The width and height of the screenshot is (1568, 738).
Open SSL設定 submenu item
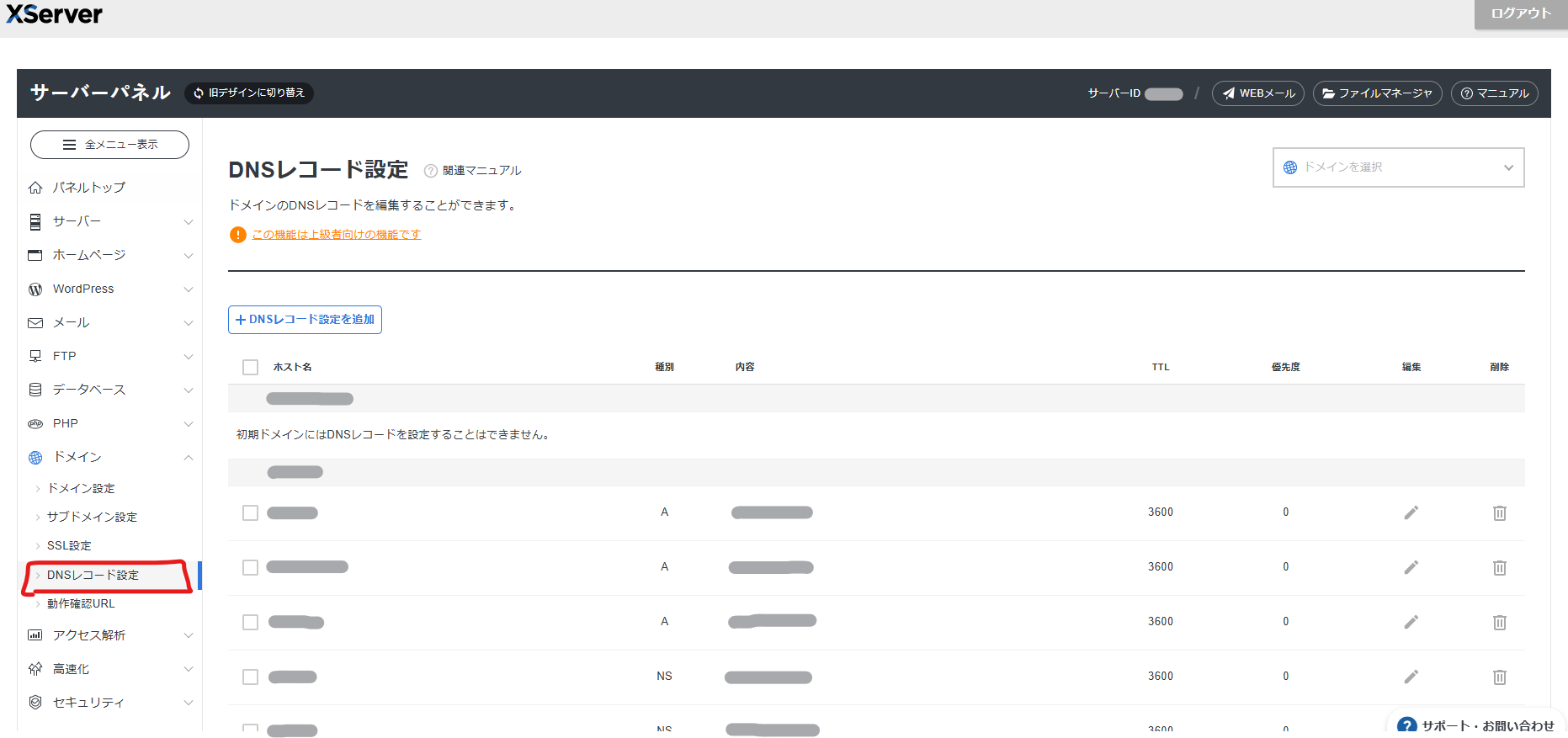pos(69,545)
